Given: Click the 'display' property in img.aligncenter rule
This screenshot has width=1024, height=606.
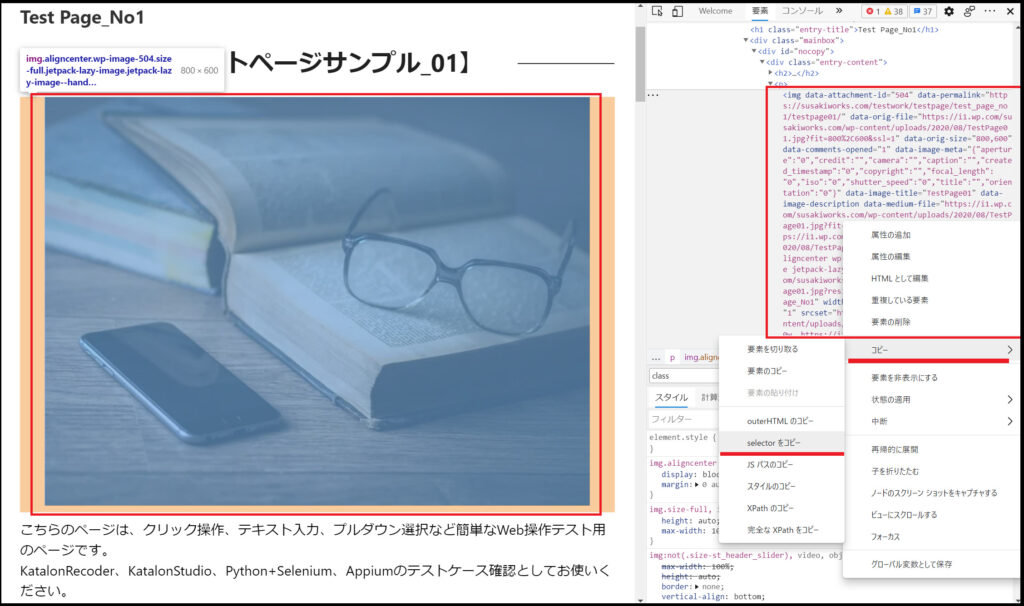Looking at the screenshot, I should pyautogui.click(x=677, y=475).
